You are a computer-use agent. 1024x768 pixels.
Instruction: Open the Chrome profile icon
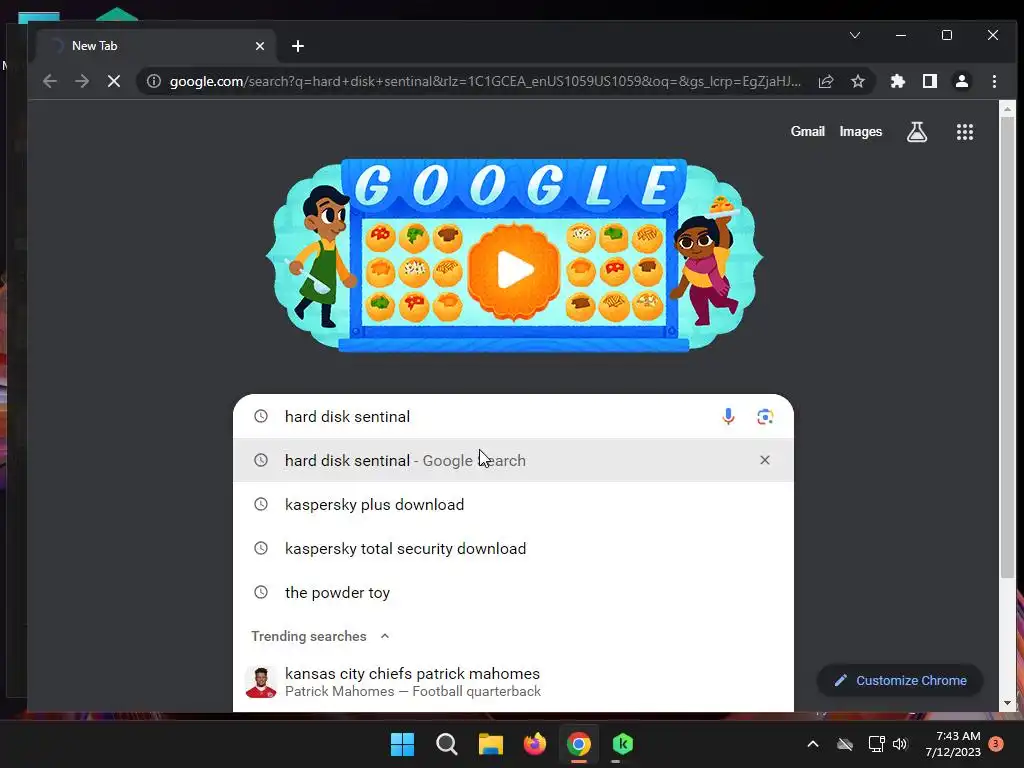pyautogui.click(x=962, y=81)
